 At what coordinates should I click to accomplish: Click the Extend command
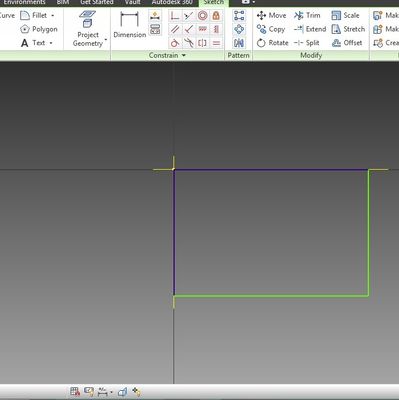click(x=310, y=29)
